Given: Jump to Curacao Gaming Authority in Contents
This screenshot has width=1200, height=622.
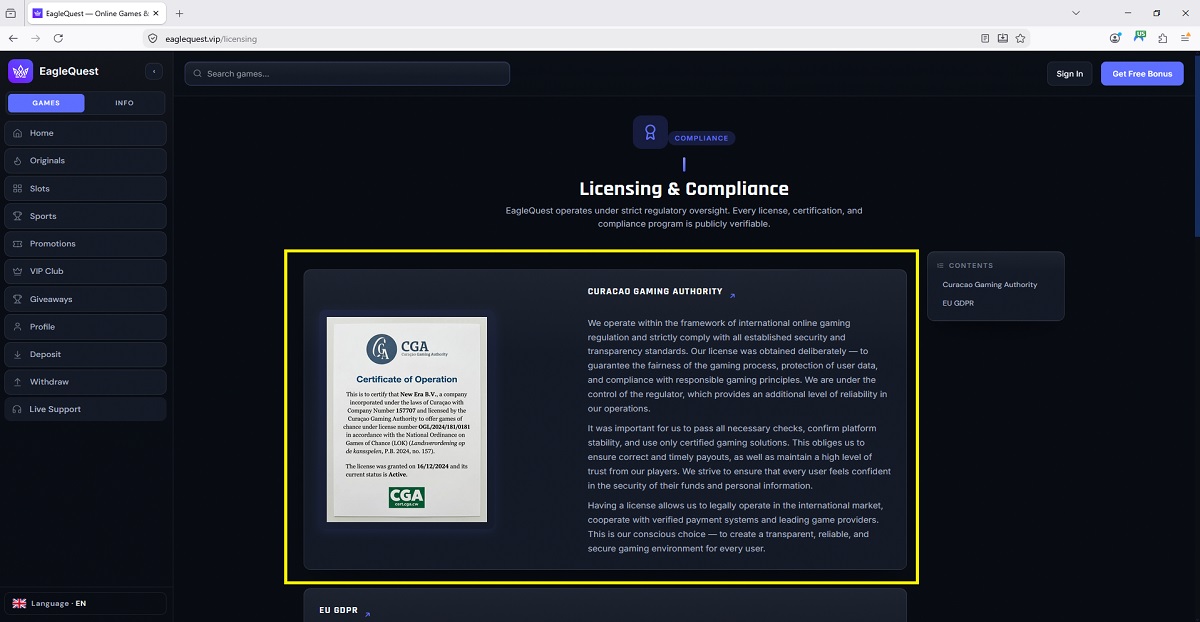Looking at the screenshot, I should (x=990, y=285).
